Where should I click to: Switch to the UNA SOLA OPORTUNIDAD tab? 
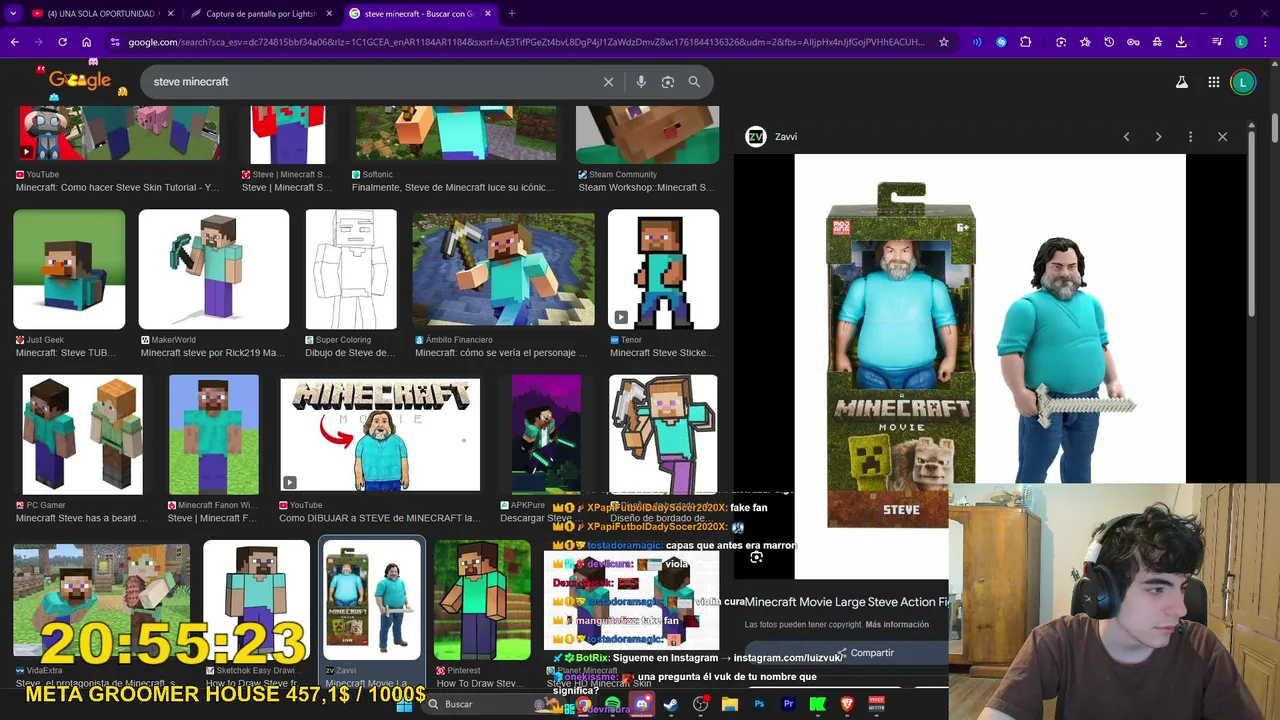pyautogui.click(x=102, y=14)
